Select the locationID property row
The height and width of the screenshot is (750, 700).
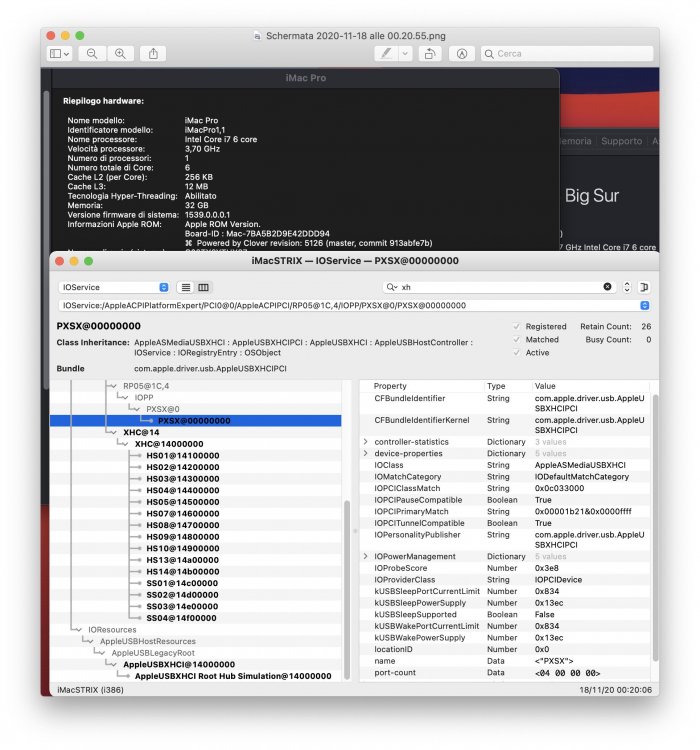[x=505, y=649]
